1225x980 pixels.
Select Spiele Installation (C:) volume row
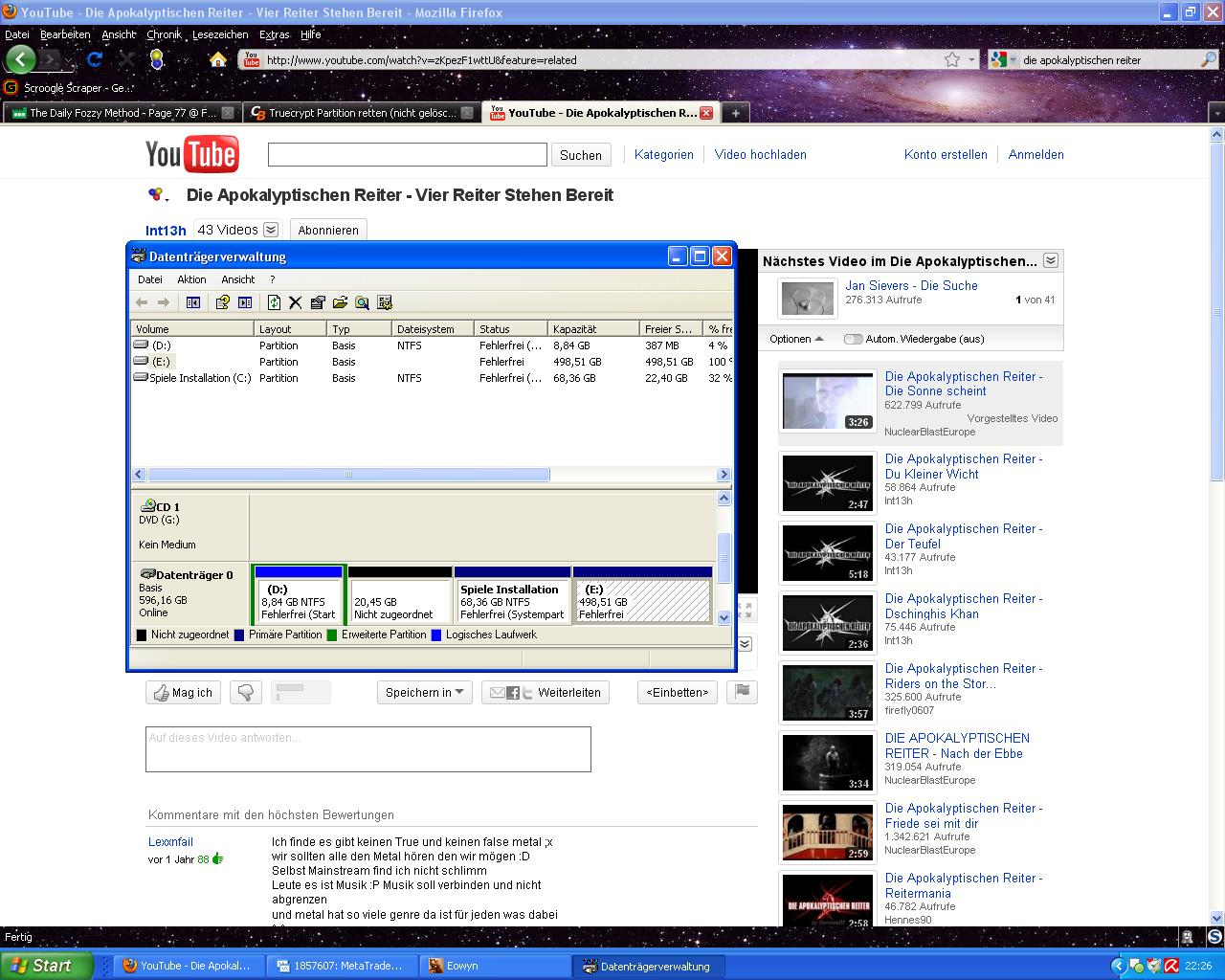432,378
